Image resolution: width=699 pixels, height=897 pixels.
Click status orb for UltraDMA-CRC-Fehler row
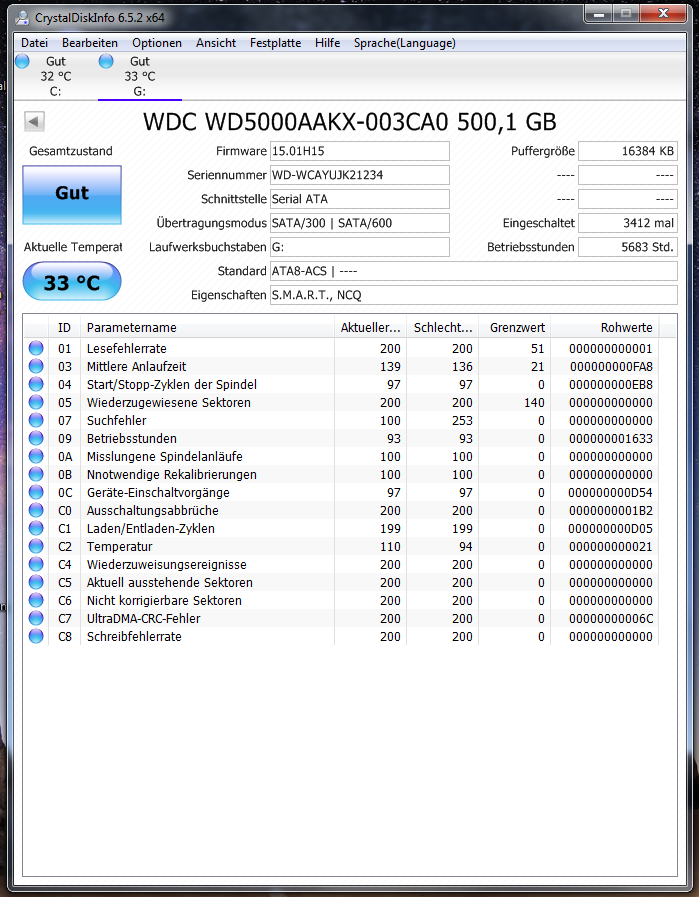point(36,618)
